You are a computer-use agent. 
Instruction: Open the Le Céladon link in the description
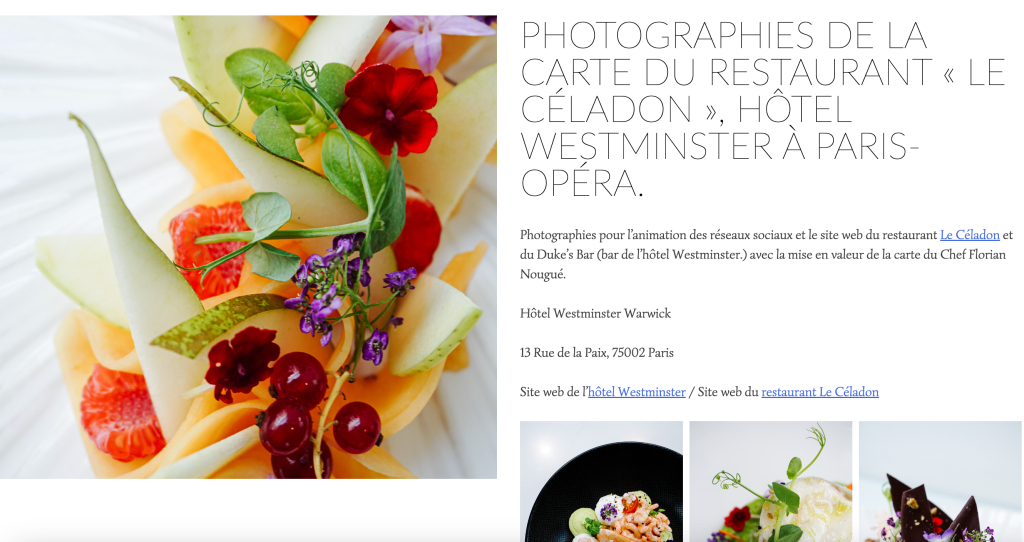[x=969, y=235]
